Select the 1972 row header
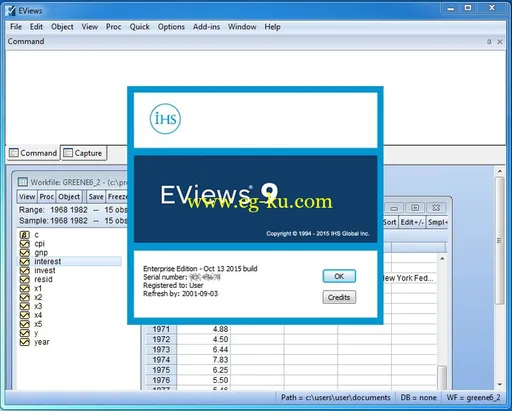Screen dimensions: 512x411 click(161, 339)
